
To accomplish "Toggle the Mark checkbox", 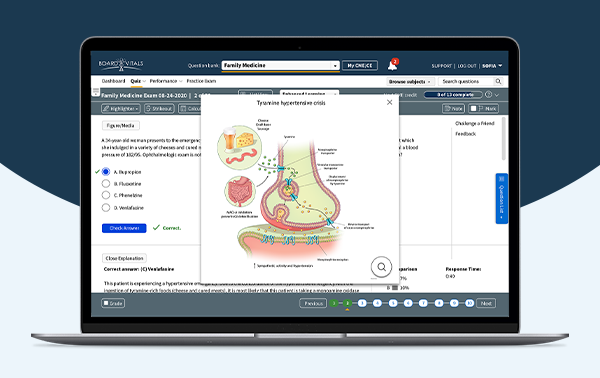I will click(x=474, y=109).
